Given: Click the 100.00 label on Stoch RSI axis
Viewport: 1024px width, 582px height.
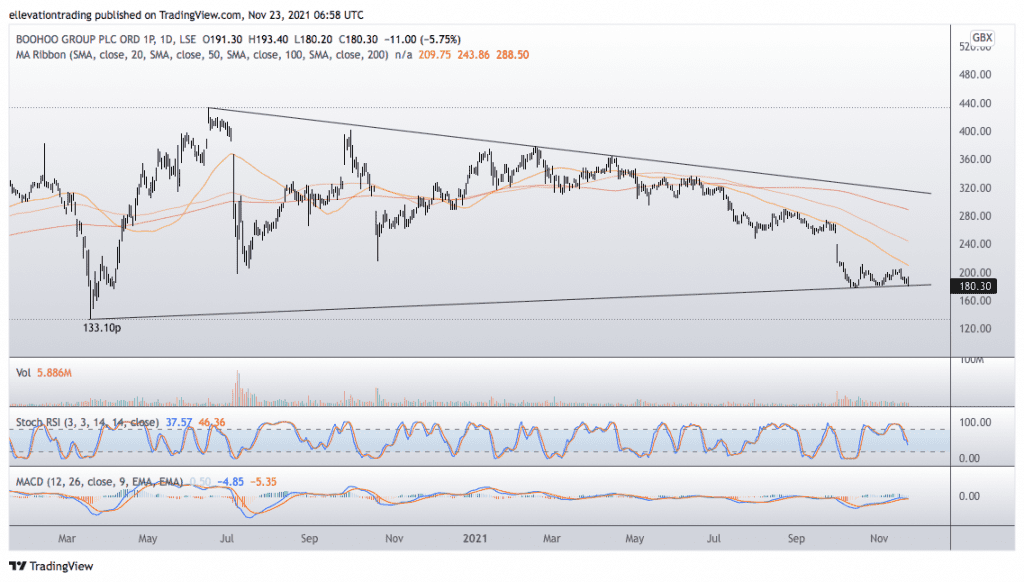Looking at the screenshot, I should click(975, 423).
